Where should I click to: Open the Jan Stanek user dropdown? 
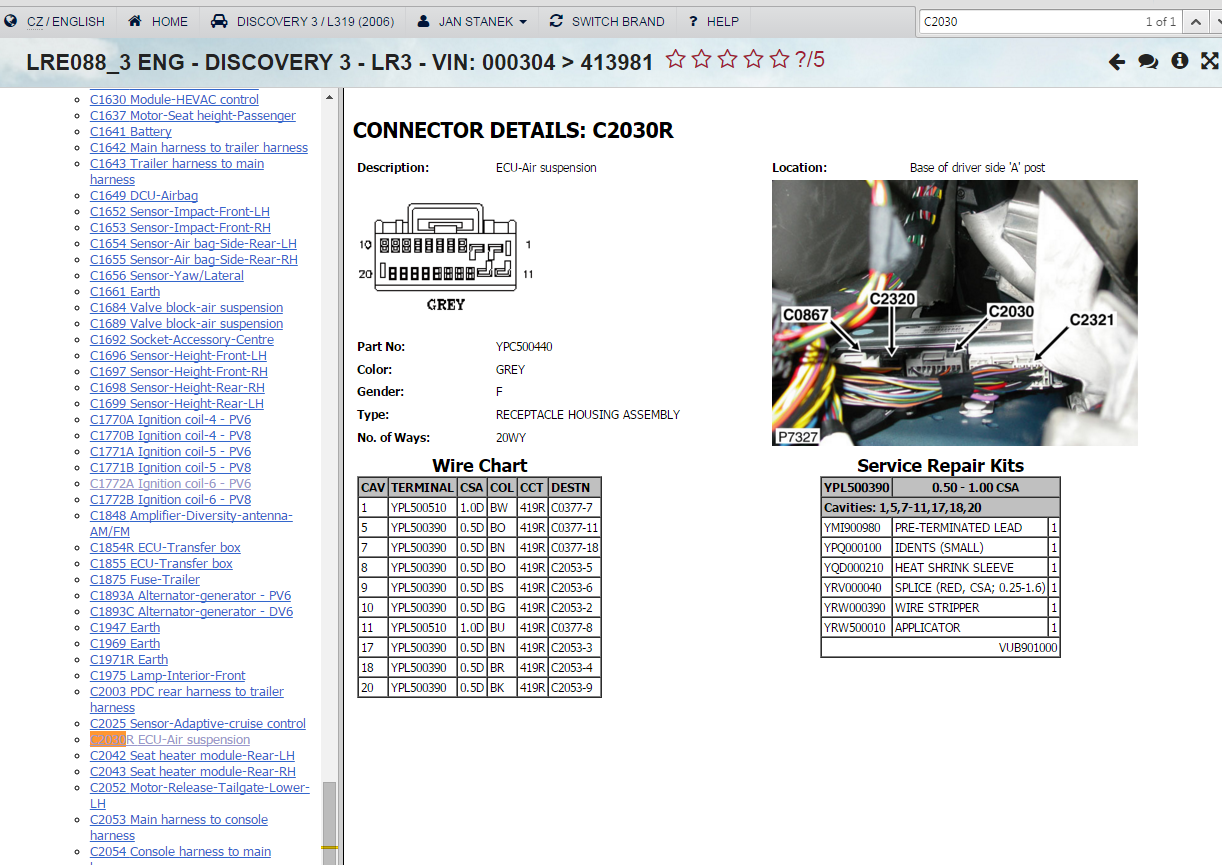[471, 21]
